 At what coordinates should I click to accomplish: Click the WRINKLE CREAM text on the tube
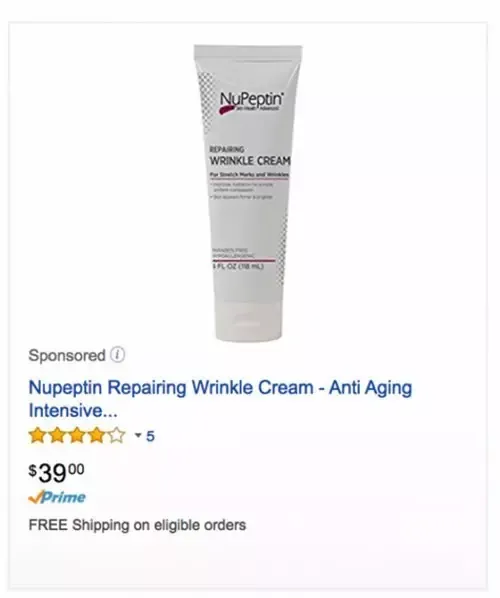[x=250, y=161]
